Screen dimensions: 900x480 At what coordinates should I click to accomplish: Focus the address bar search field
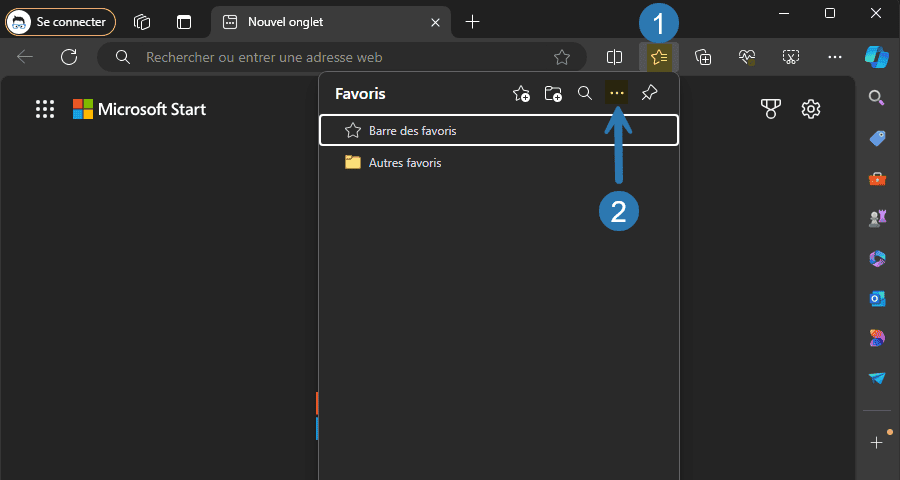click(342, 57)
